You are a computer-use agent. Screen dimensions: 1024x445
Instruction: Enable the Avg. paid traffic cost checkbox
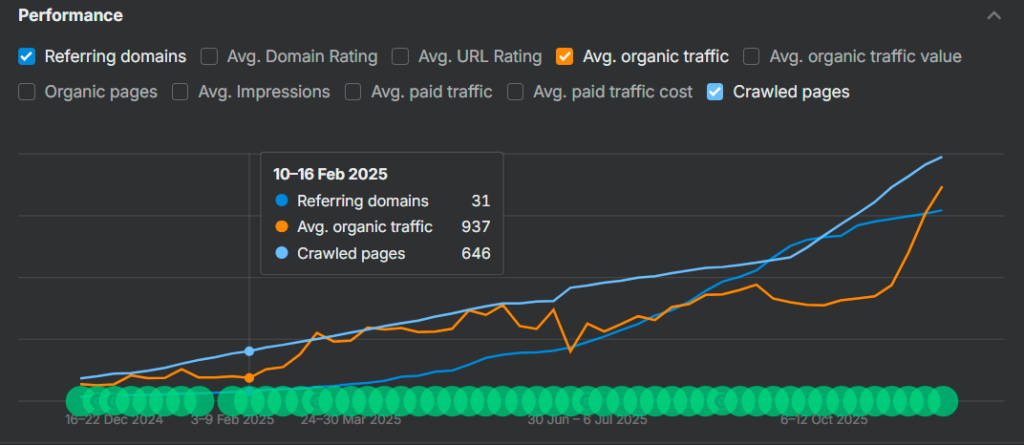click(x=515, y=92)
